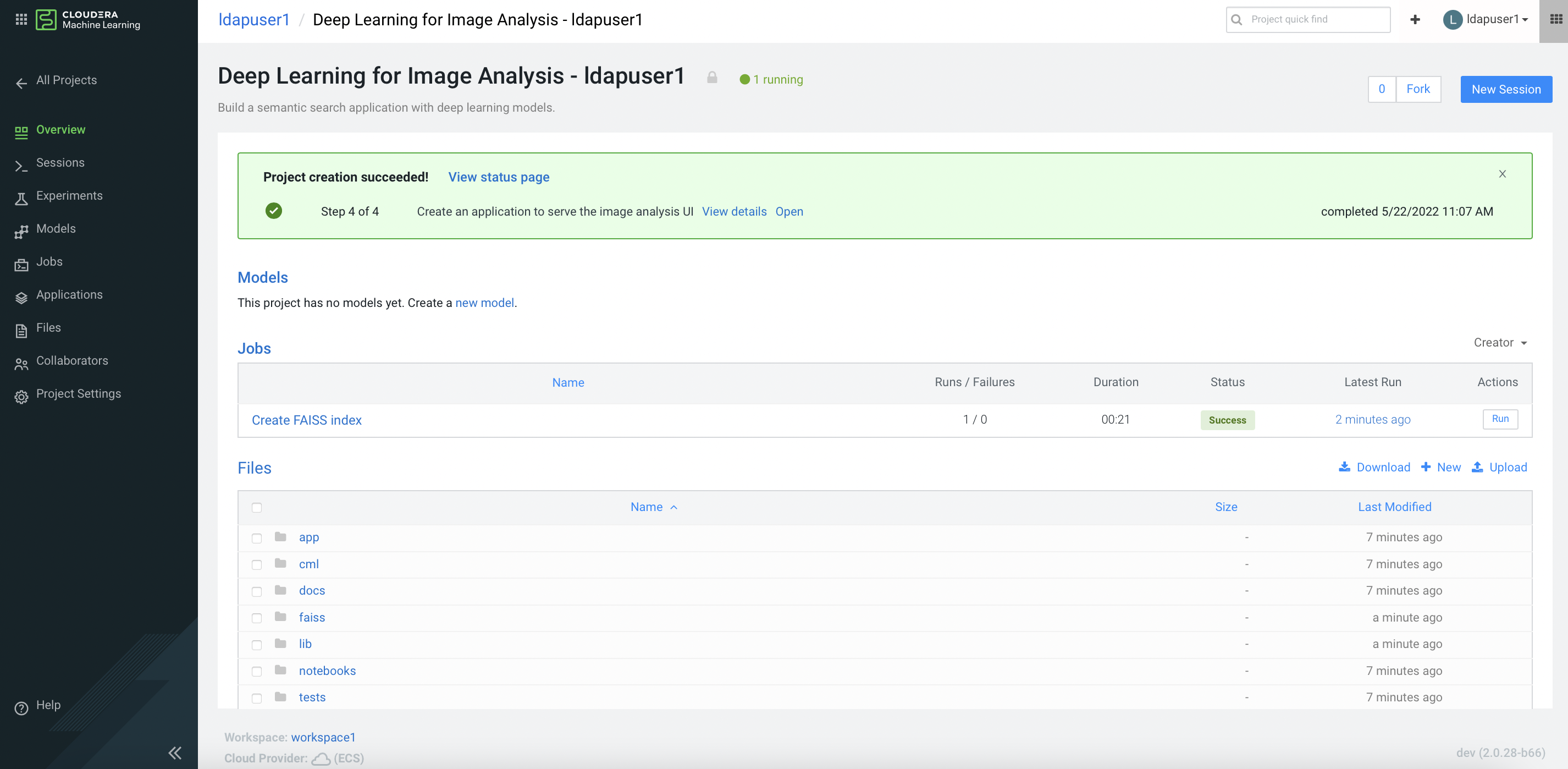1568x769 pixels.
Task: Click the lock icon beside project title
Action: (x=711, y=78)
